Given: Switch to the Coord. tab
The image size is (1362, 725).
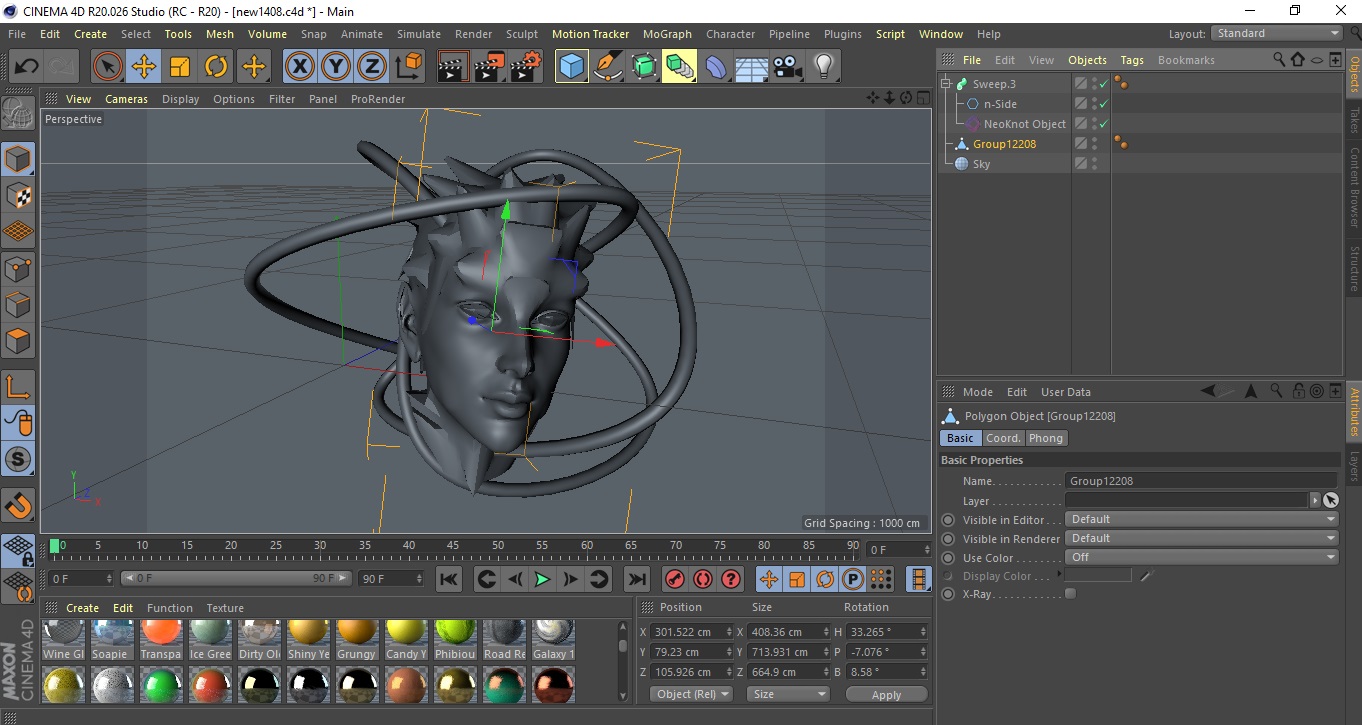Looking at the screenshot, I should (1003, 438).
